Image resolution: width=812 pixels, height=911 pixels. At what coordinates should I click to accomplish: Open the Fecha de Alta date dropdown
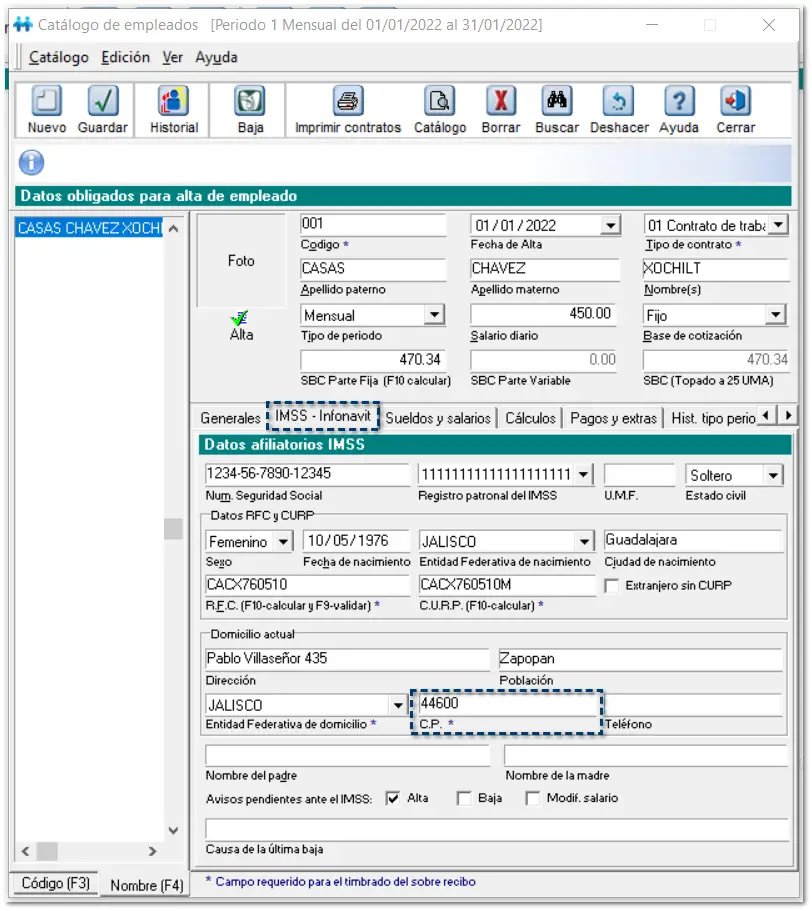pos(610,225)
